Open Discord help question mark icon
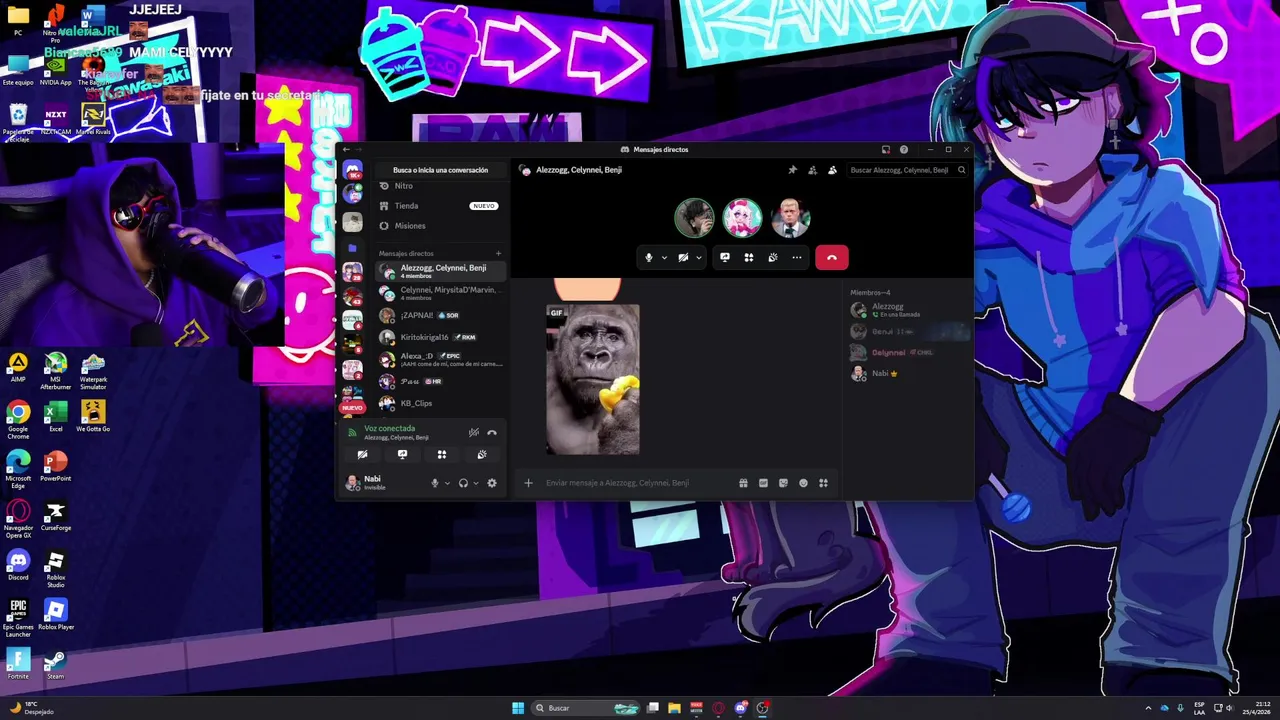 click(x=904, y=149)
